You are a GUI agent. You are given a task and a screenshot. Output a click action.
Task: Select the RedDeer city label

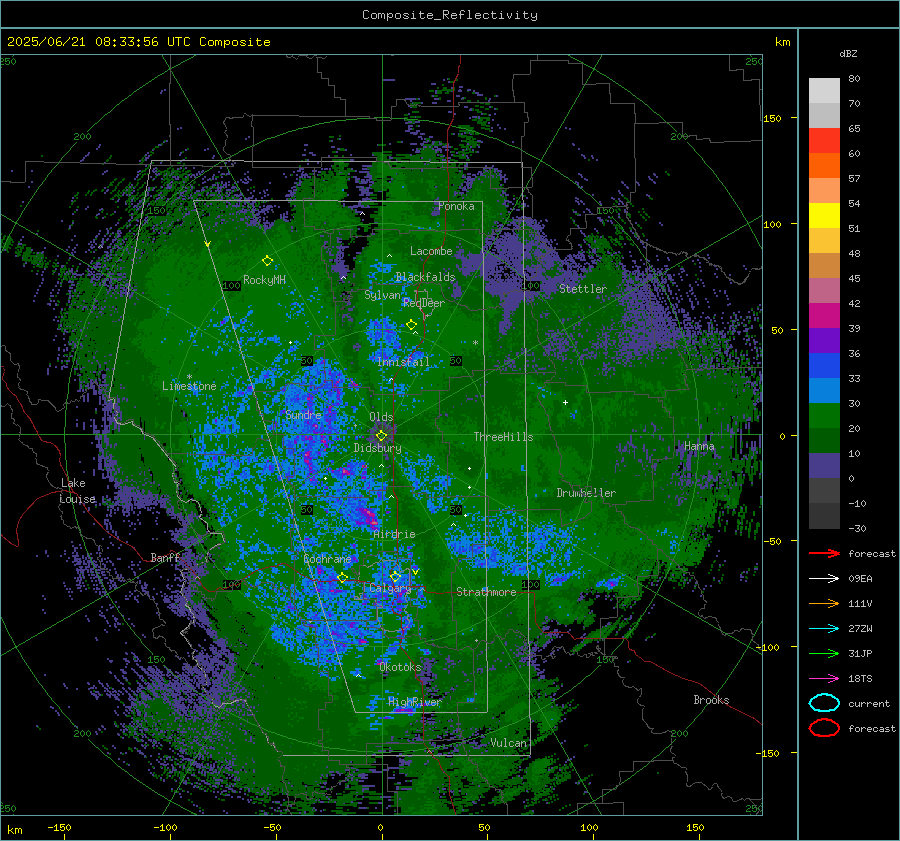[x=424, y=303]
